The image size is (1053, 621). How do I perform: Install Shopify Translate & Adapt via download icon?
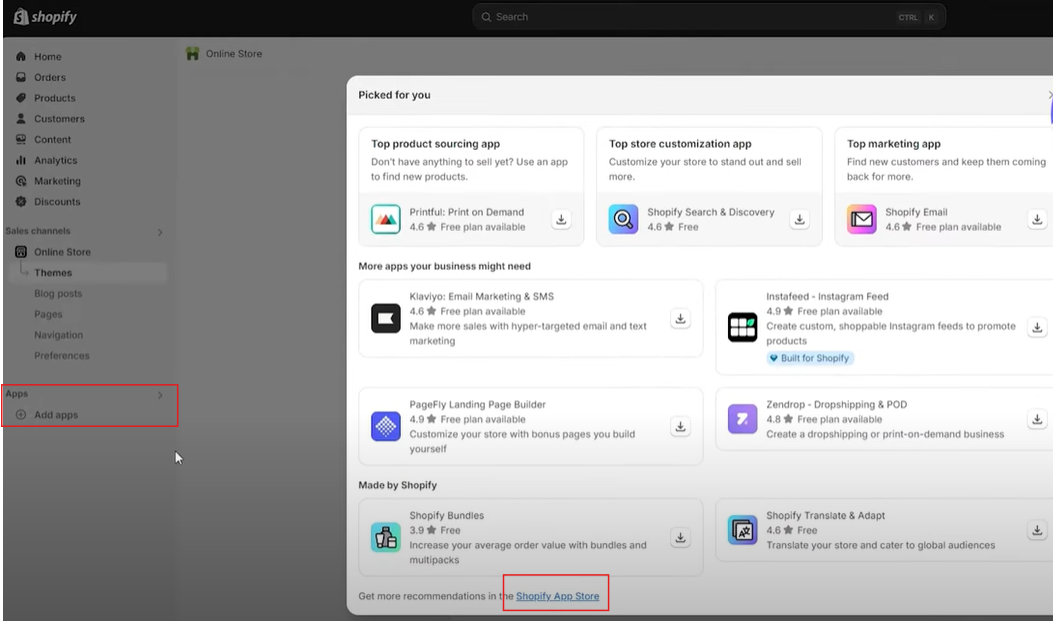[1037, 530]
